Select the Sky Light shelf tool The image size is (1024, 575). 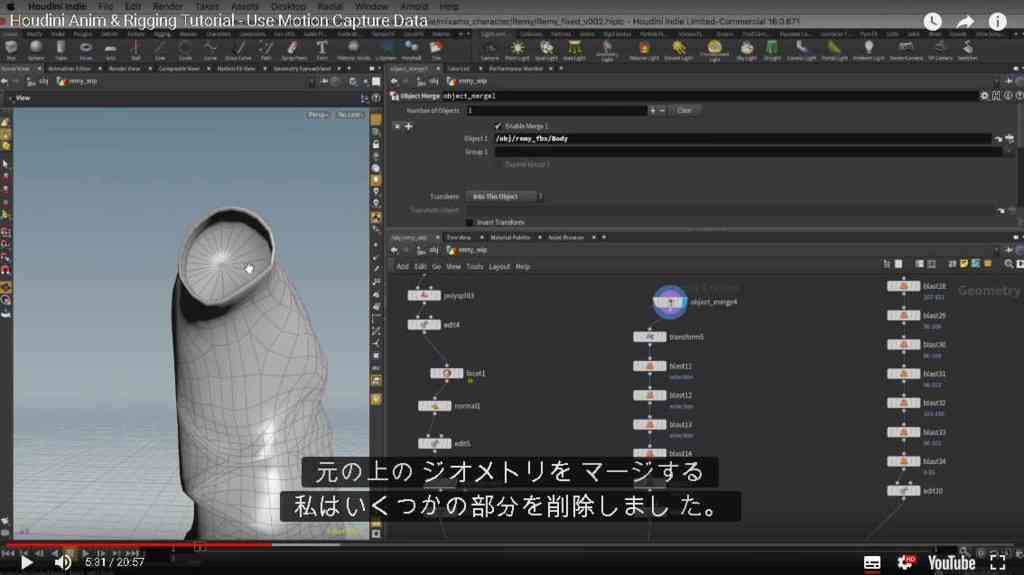[x=746, y=50]
